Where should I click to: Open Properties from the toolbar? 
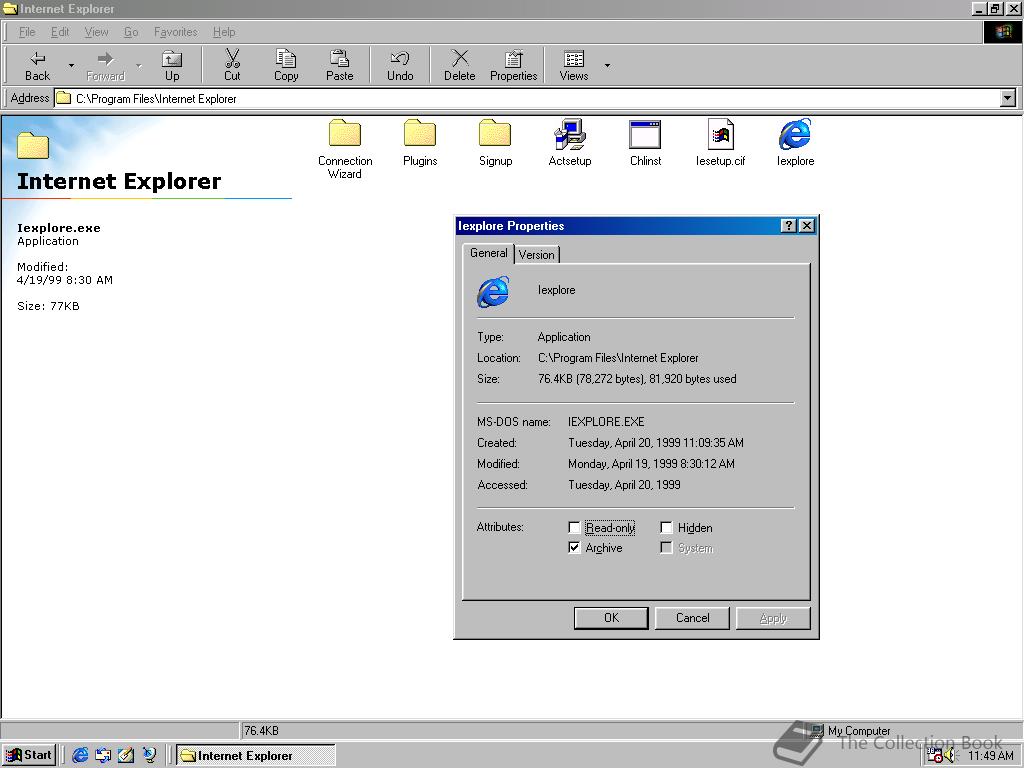[513, 65]
